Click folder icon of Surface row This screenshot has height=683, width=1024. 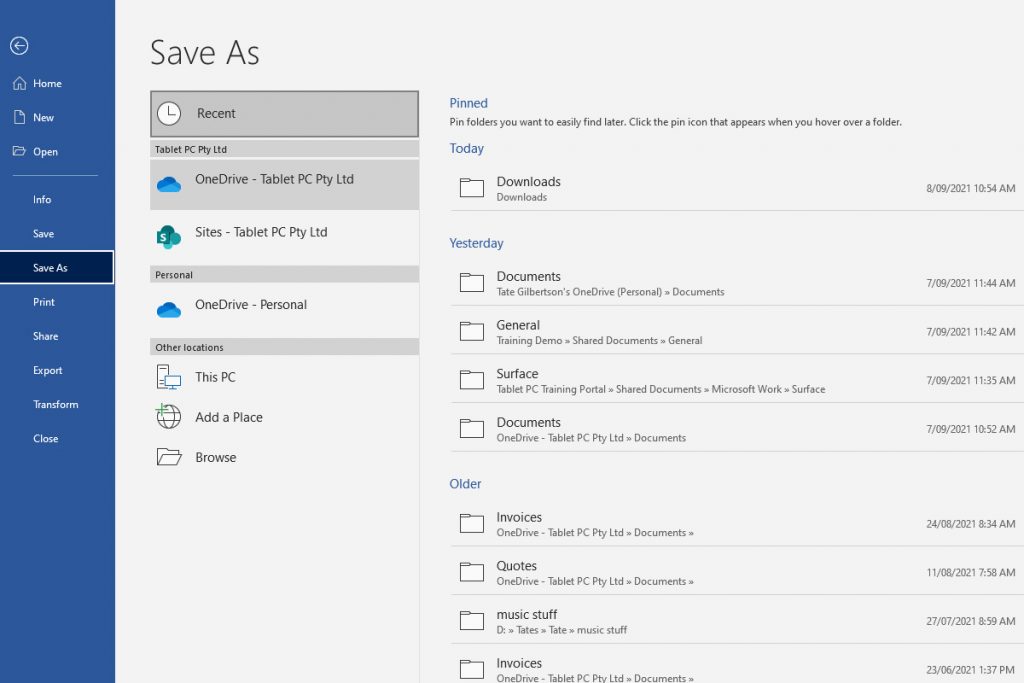coord(472,379)
